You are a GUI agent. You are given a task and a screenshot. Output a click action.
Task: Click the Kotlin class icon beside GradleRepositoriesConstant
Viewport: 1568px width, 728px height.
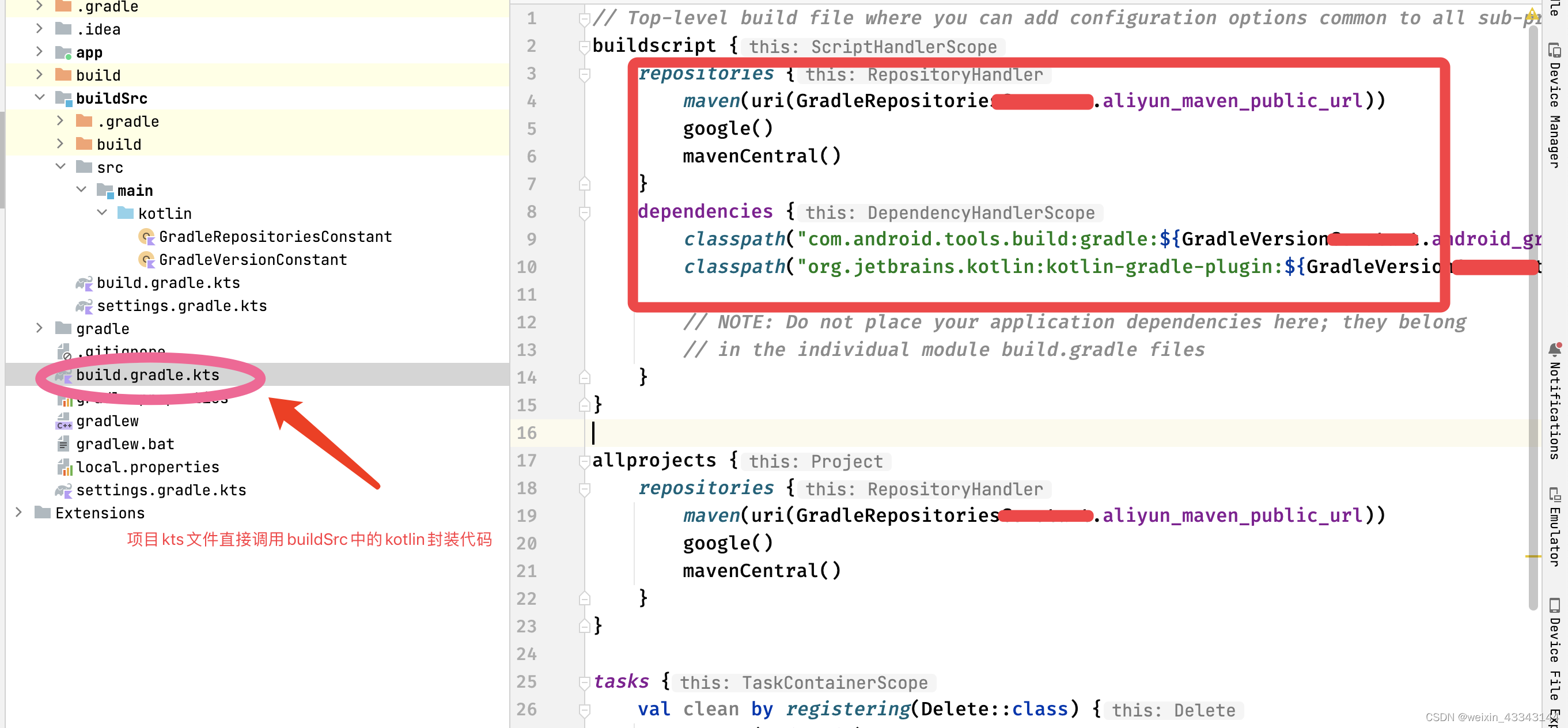click(x=146, y=237)
